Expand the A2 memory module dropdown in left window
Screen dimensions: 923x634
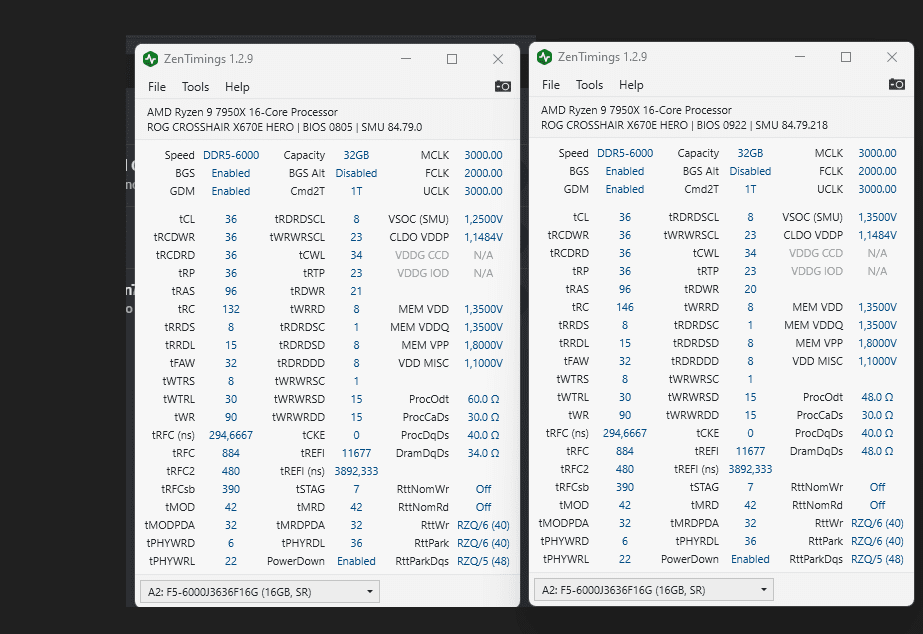click(x=260, y=592)
